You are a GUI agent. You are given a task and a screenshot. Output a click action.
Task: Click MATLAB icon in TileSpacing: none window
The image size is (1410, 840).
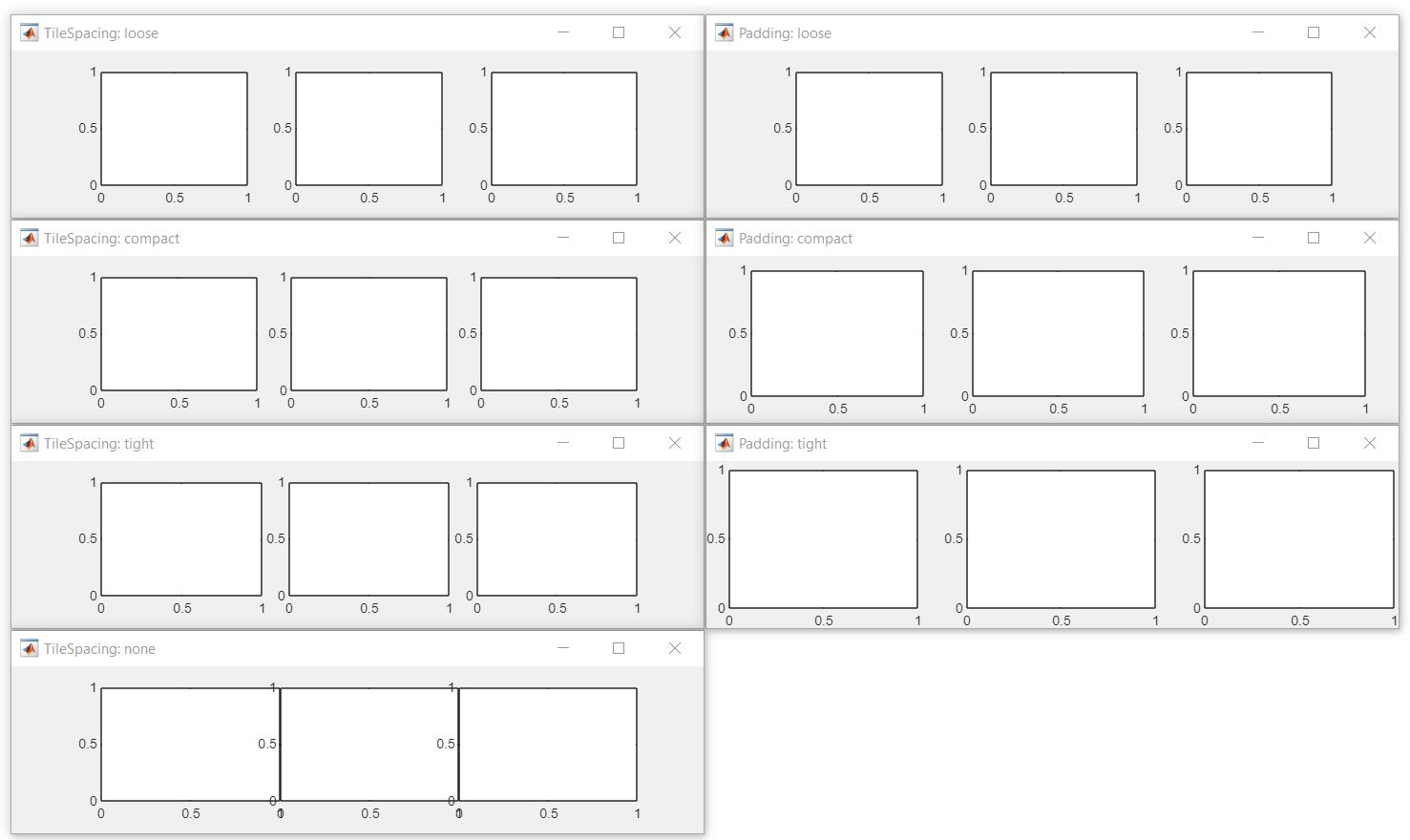(30, 649)
